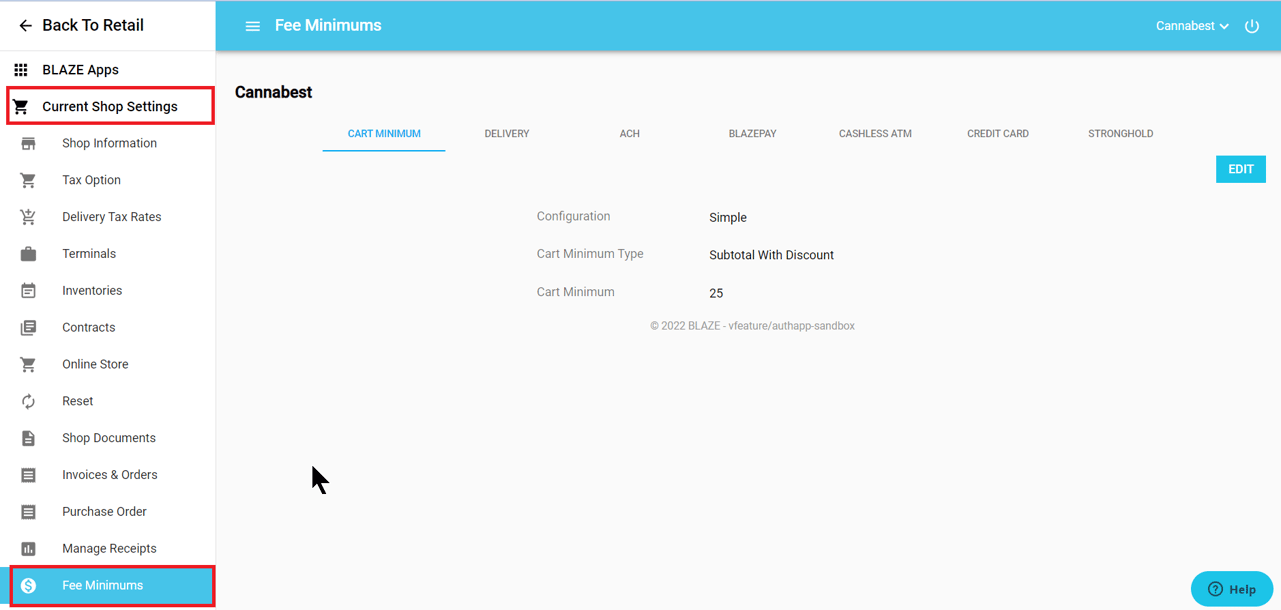The width and height of the screenshot is (1281, 610).
Task: Open the Help widget
Action: (1231, 589)
